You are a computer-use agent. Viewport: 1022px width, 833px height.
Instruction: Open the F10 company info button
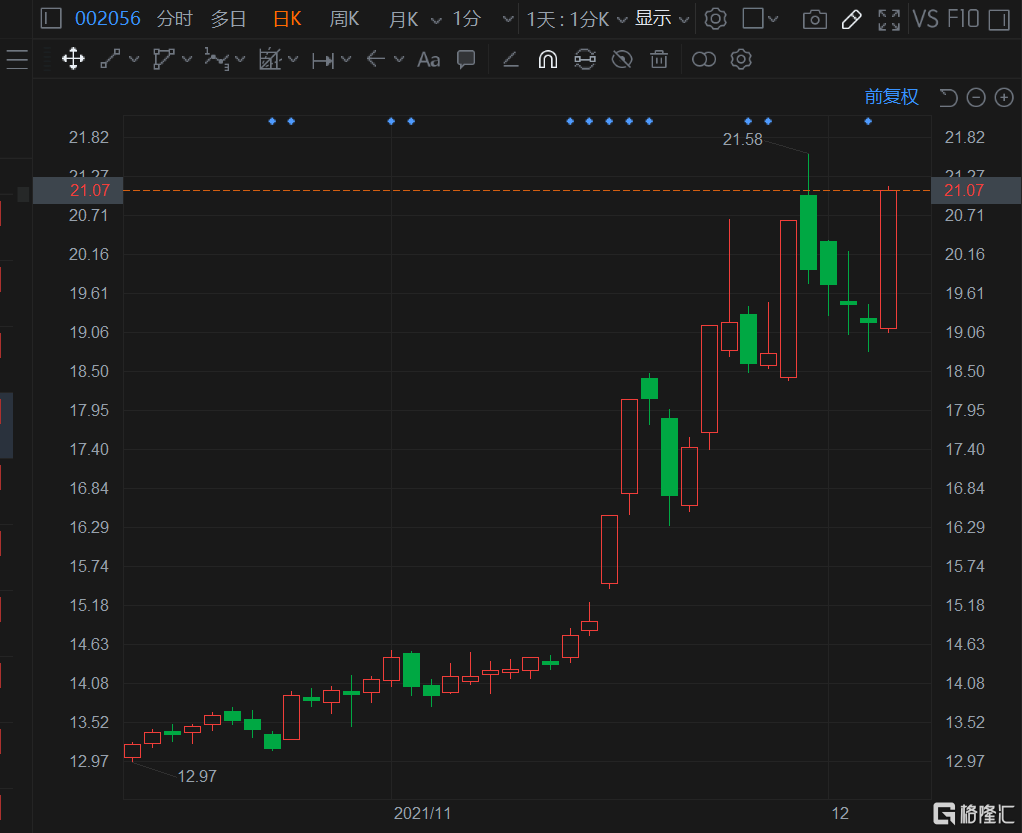pyautogui.click(x=963, y=19)
